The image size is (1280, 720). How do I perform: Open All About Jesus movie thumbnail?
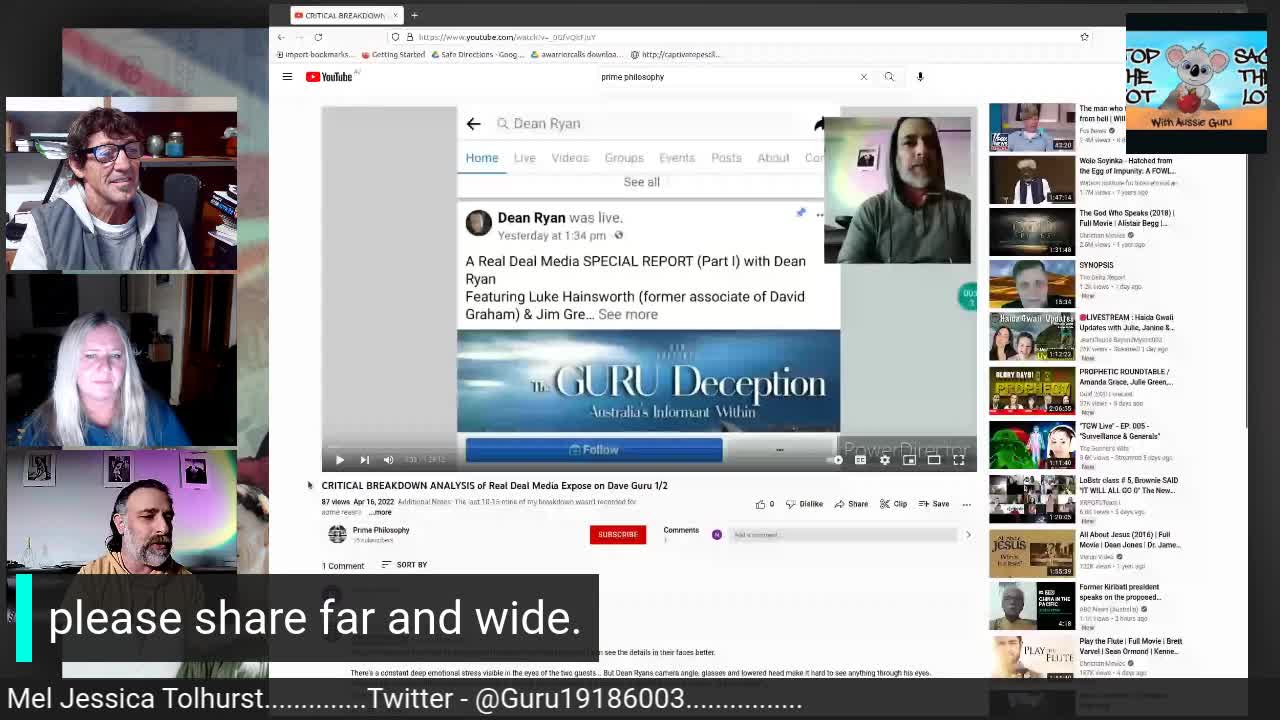(1032, 553)
